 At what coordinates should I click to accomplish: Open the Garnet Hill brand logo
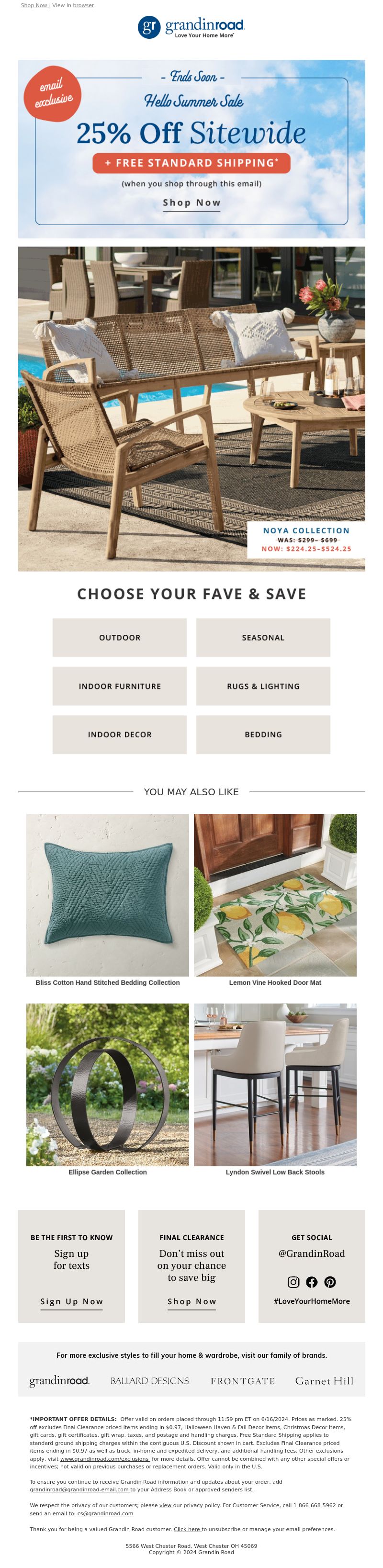(x=324, y=1380)
